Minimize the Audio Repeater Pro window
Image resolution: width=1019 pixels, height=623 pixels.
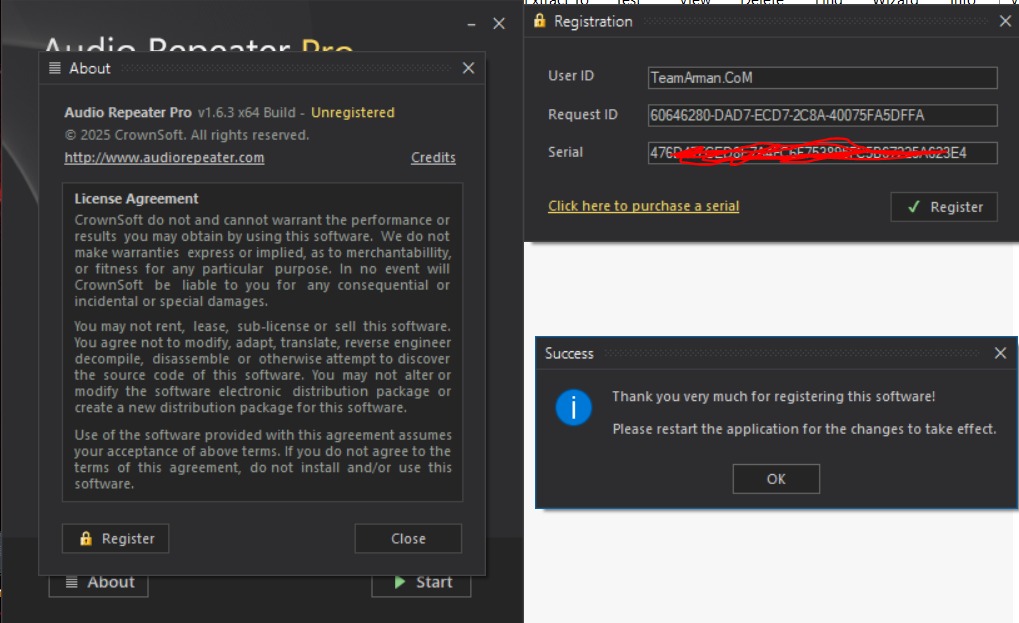pyautogui.click(x=471, y=25)
